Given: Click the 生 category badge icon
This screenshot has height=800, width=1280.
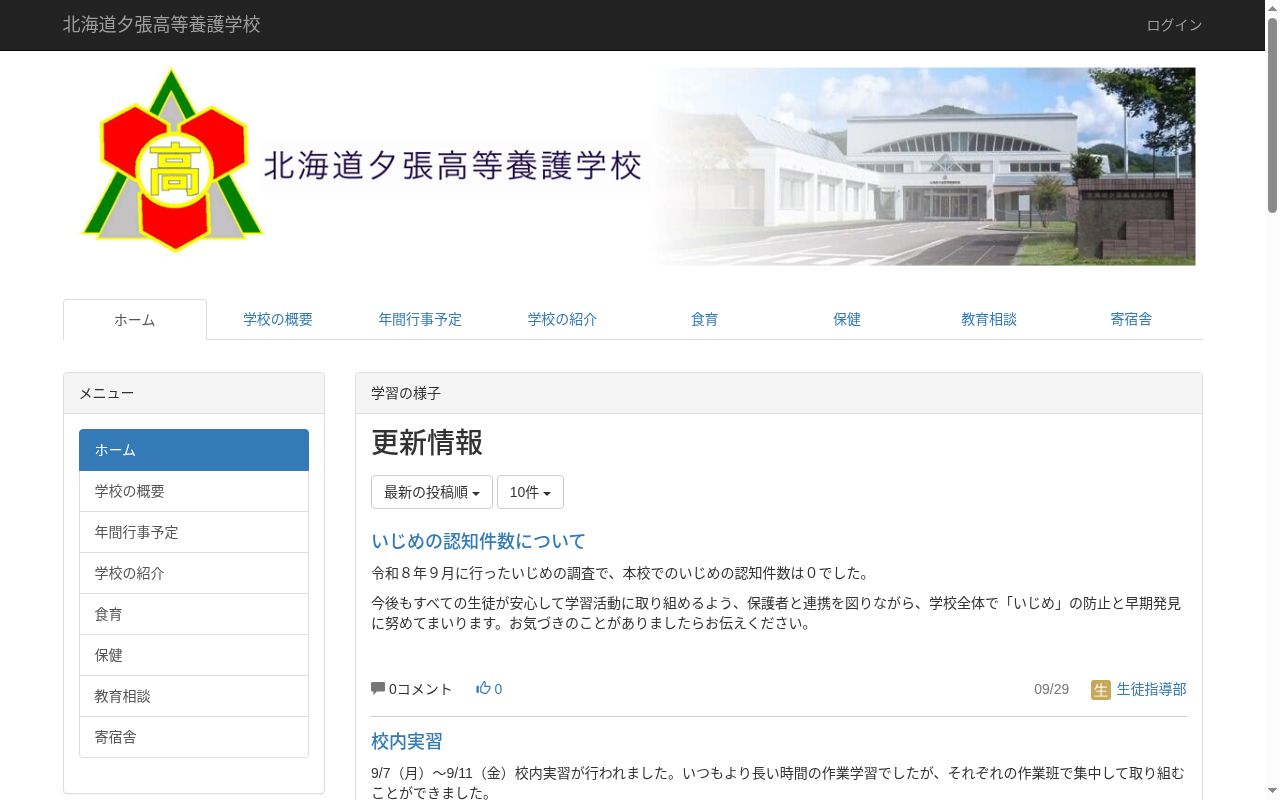Looking at the screenshot, I should click(1101, 690).
